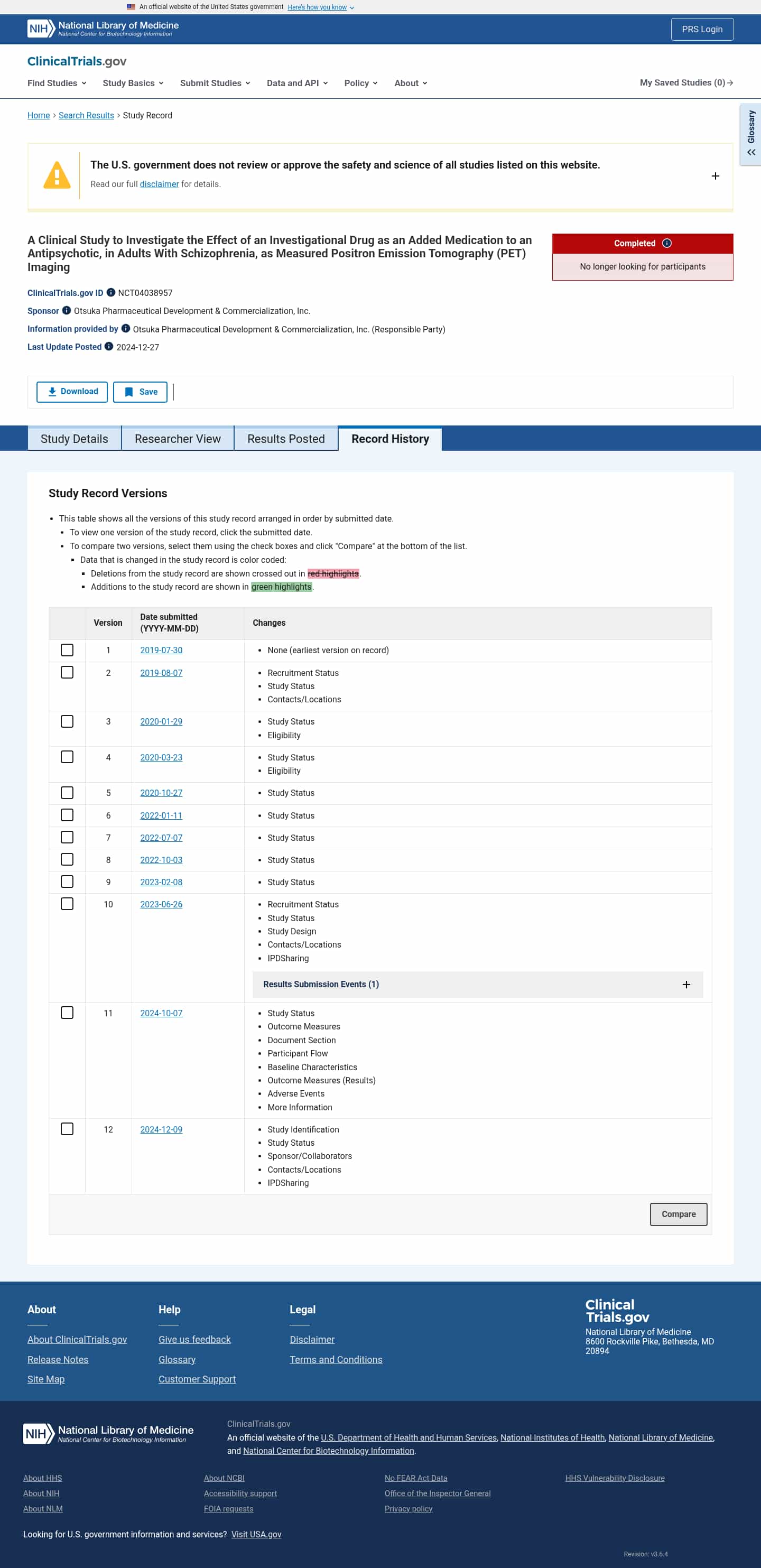Select the Record History tab
Screen dimensions: 761x1568
click(390, 439)
